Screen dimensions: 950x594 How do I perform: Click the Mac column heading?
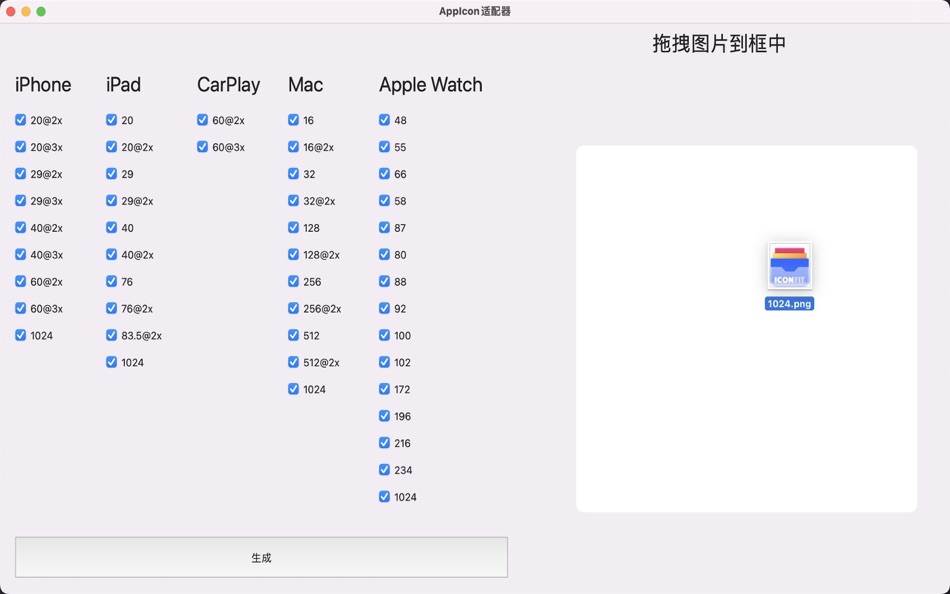[x=305, y=85]
